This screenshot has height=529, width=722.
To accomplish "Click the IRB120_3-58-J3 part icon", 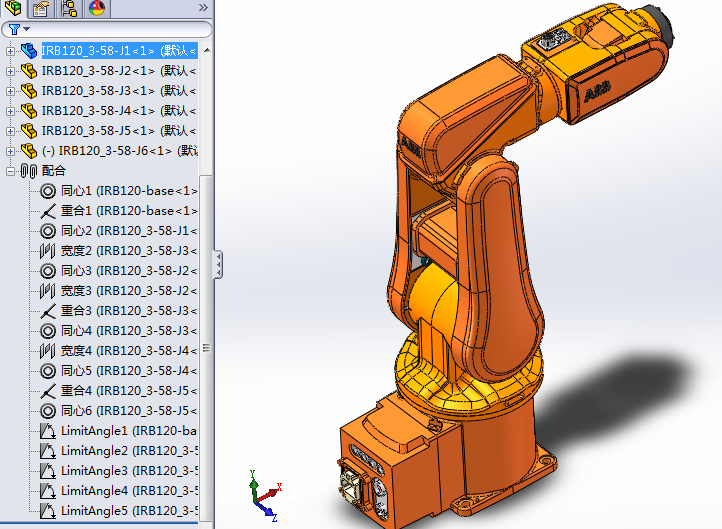I will point(29,91).
